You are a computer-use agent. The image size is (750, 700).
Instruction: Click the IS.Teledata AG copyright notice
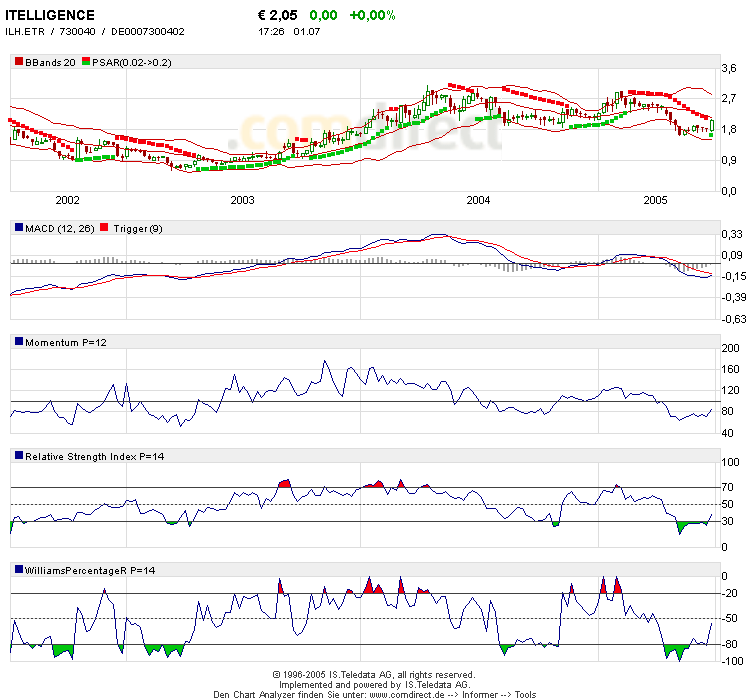[x=373, y=675]
